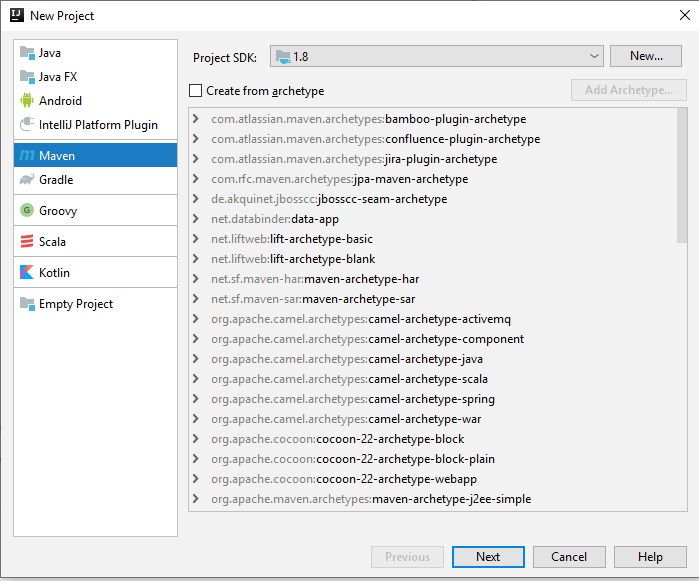Click the Groovy green circle icon
The height and width of the screenshot is (581, 699).
click(x=27, y=210)
